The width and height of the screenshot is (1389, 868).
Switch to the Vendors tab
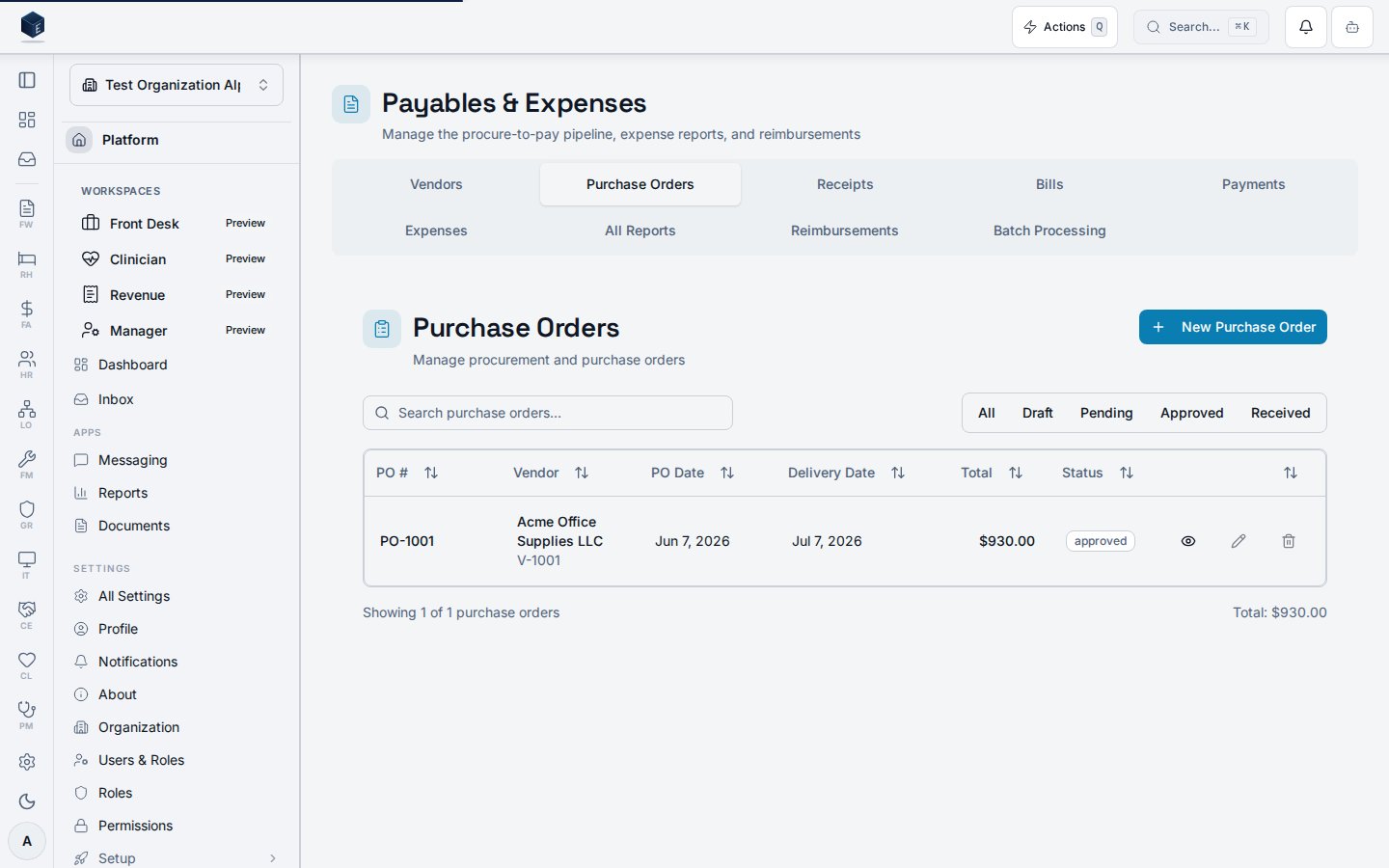436,184
